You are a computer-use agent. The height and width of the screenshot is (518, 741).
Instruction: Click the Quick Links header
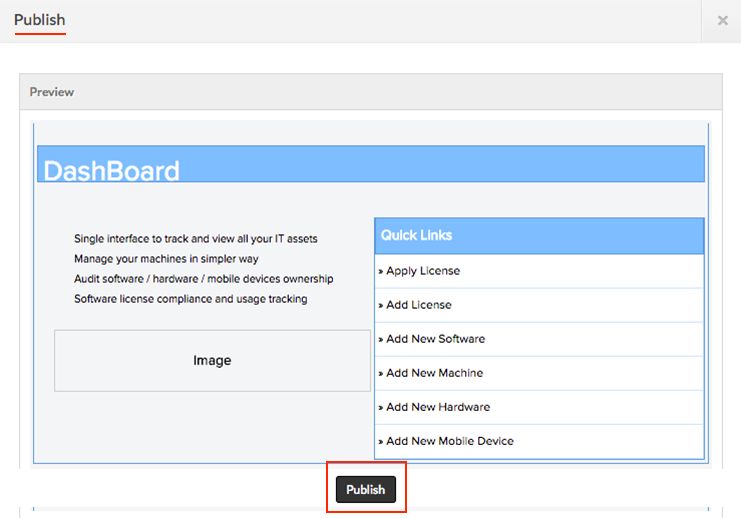(x=417, y=235)
